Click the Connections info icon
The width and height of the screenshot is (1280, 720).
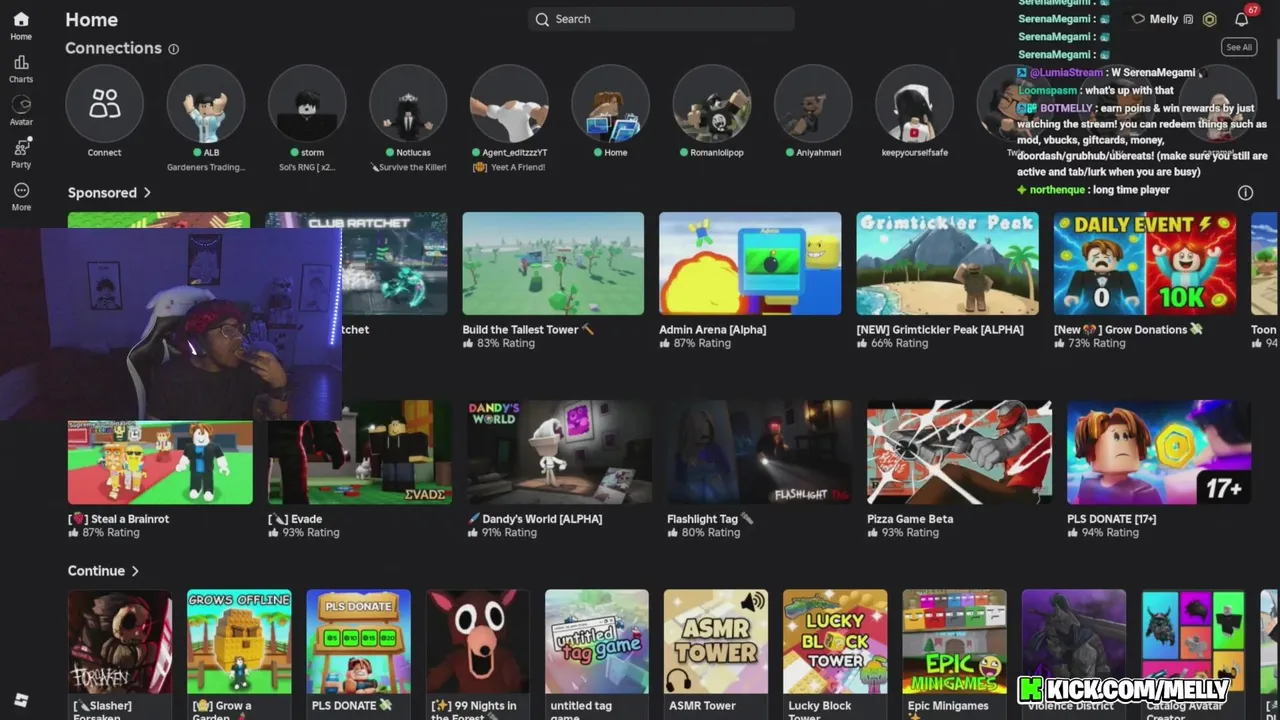(x=174, y=49)
